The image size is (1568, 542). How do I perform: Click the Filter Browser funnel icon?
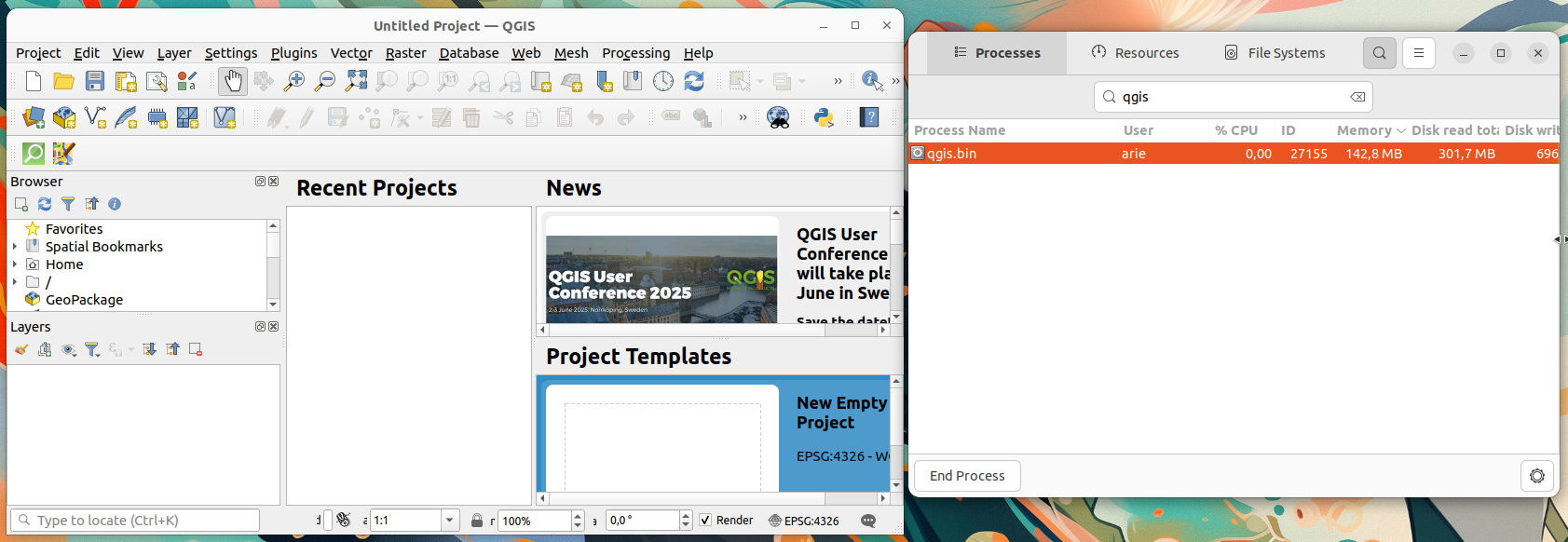68,204
